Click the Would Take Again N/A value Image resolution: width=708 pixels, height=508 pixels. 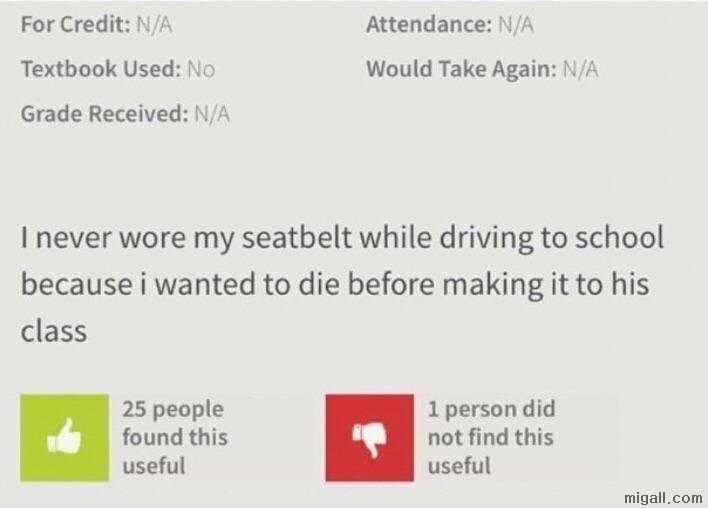[580, 69]
